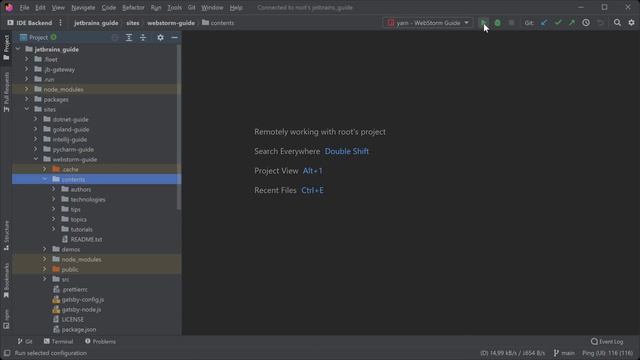Viewport: 640px width, 360px height.
Task: Expand the packages folder
Action: (27, 99)
